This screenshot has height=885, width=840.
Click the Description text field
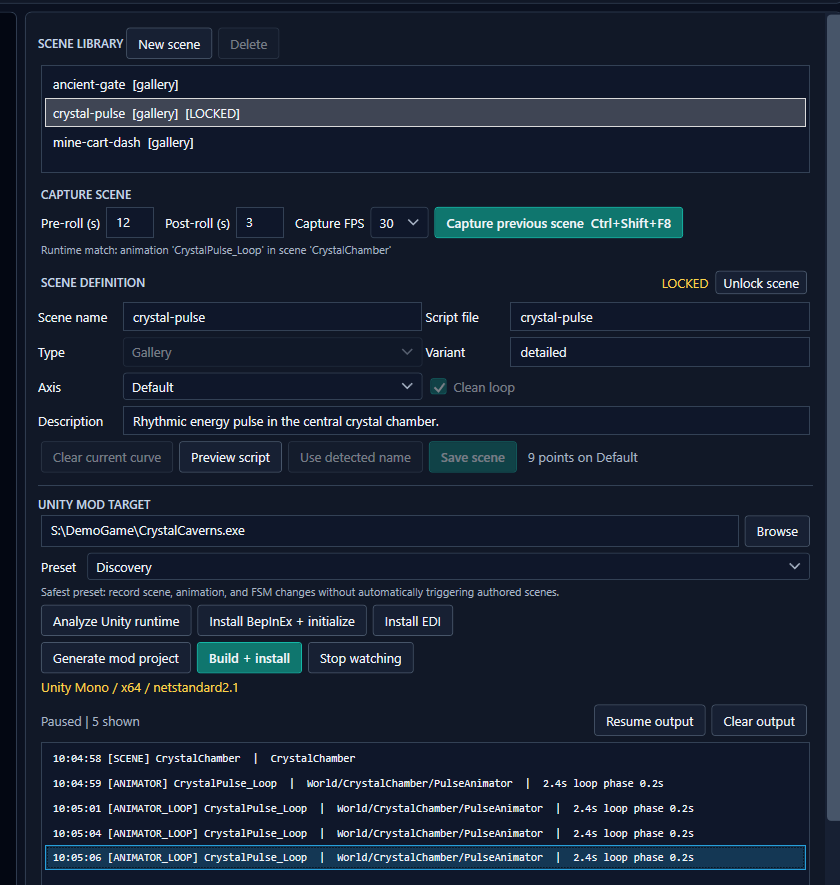click(x=466, y=421)
